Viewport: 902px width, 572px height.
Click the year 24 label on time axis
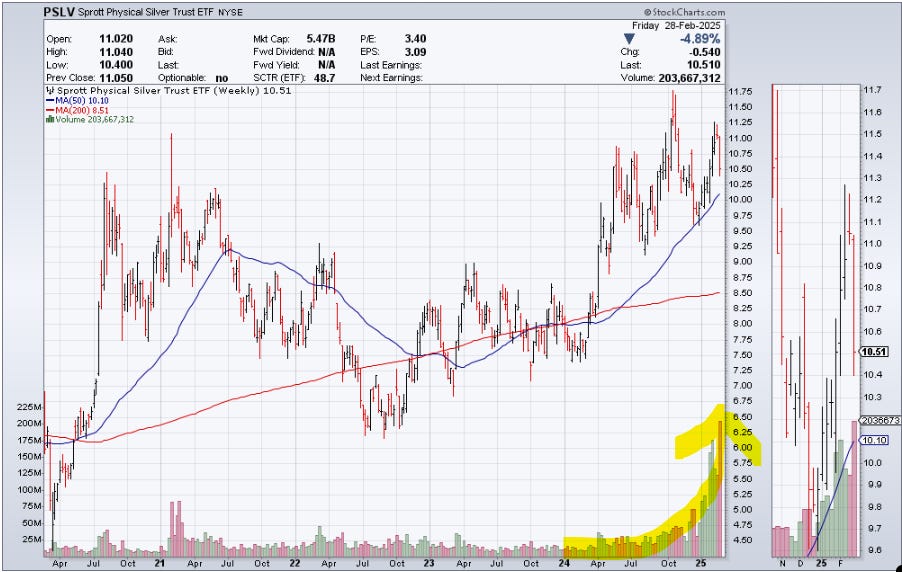click(564, 563)
